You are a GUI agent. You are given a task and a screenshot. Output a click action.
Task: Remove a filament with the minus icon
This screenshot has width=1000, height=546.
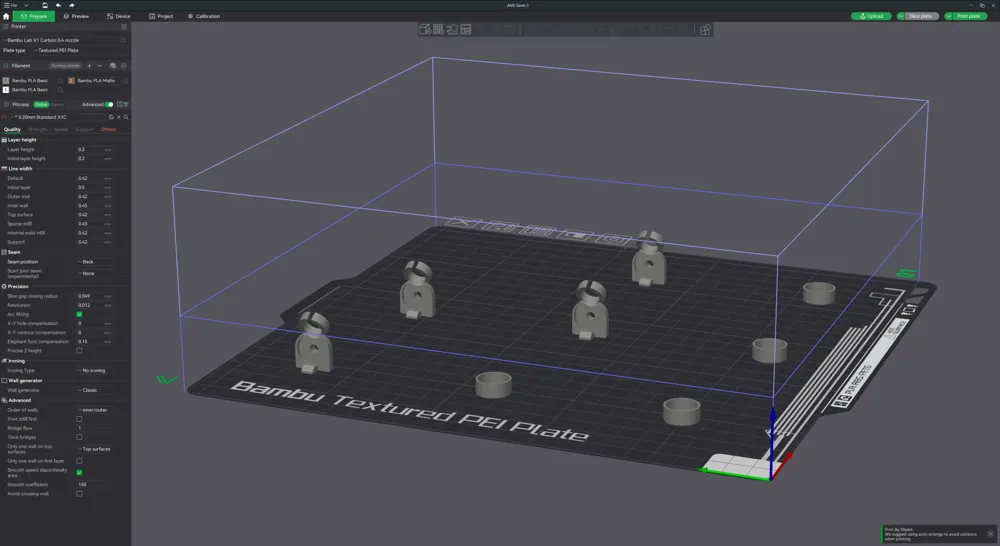click(99, 66)
